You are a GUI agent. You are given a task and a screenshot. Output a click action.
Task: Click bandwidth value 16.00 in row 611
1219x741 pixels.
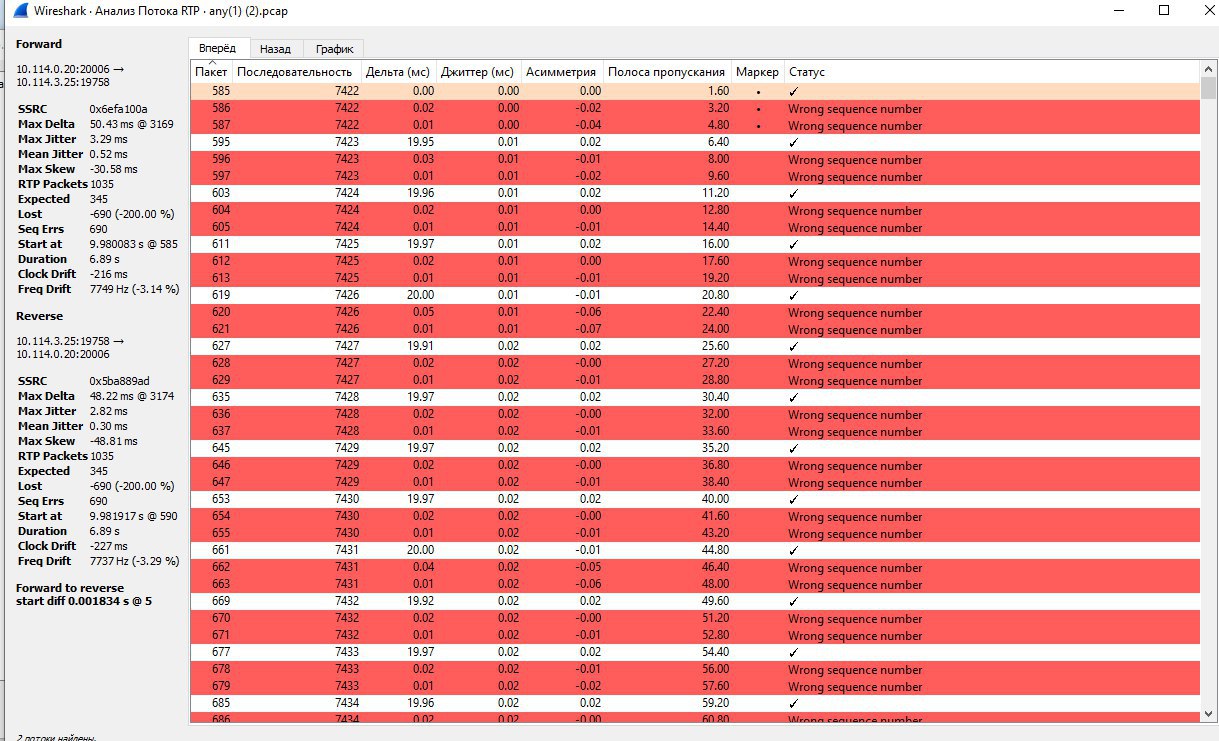pos(714,244)
